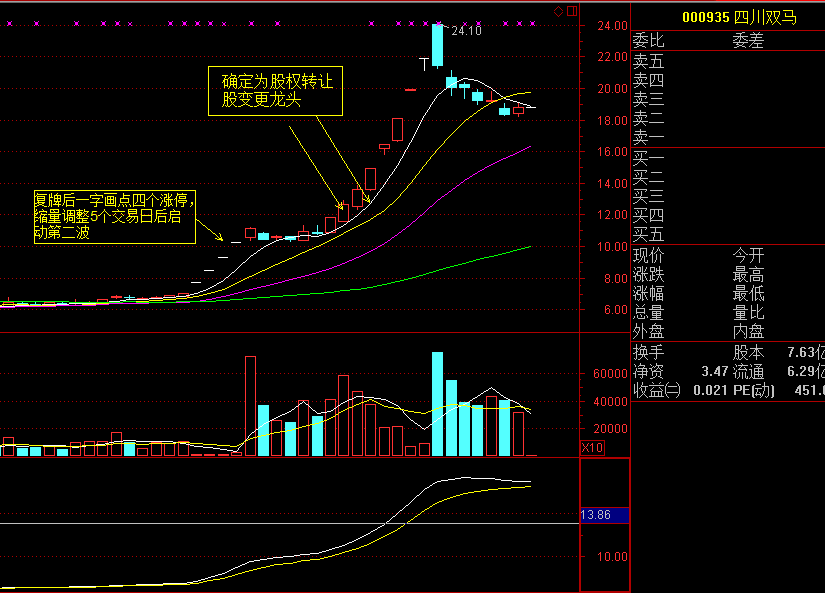Viewport: 825px width, 593px height.
Task: Select the 卖一 order row
Action: (x=728, y=137)
